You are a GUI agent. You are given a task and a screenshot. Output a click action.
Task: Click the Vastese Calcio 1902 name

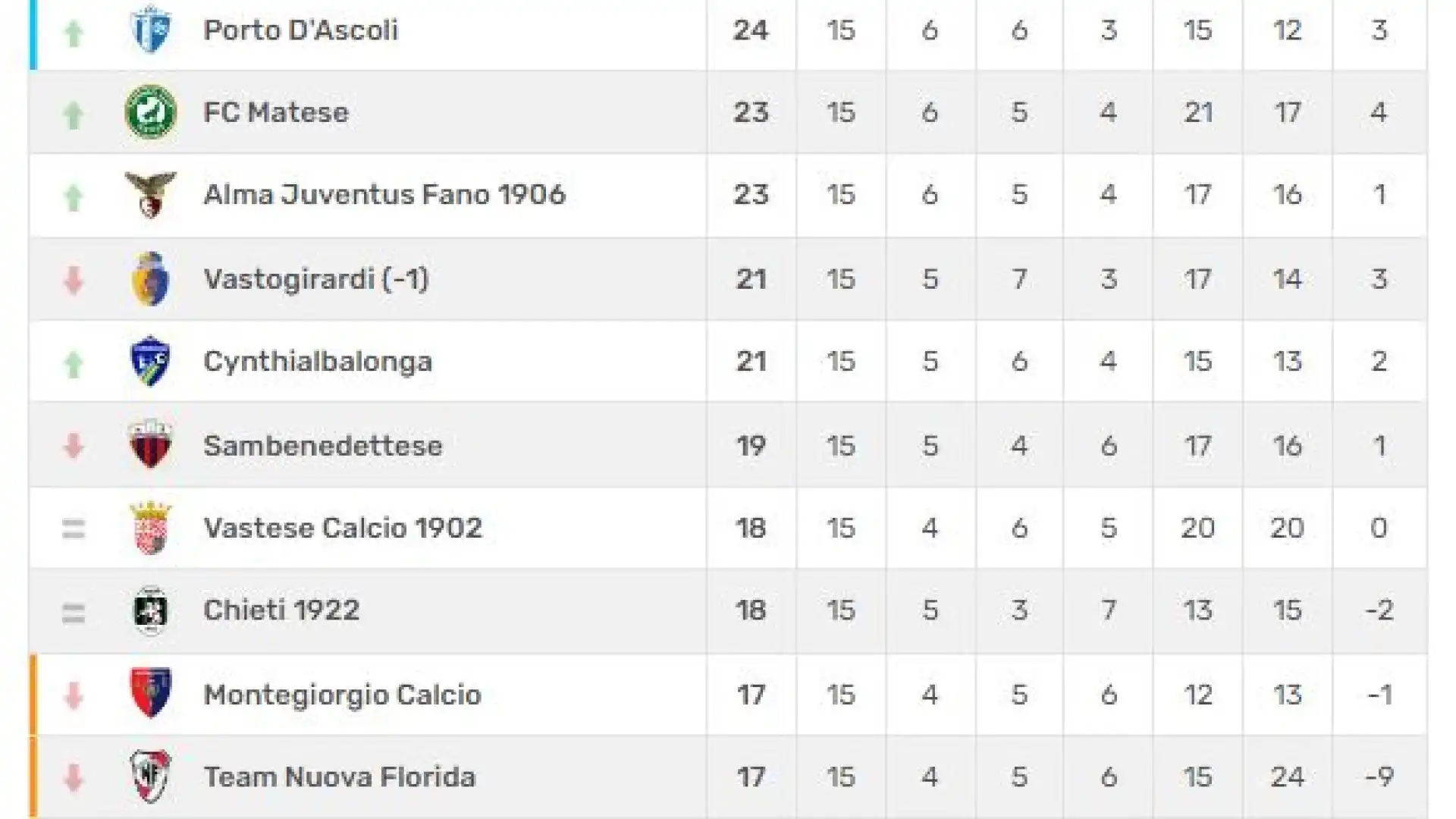click(x=343, y=528)
